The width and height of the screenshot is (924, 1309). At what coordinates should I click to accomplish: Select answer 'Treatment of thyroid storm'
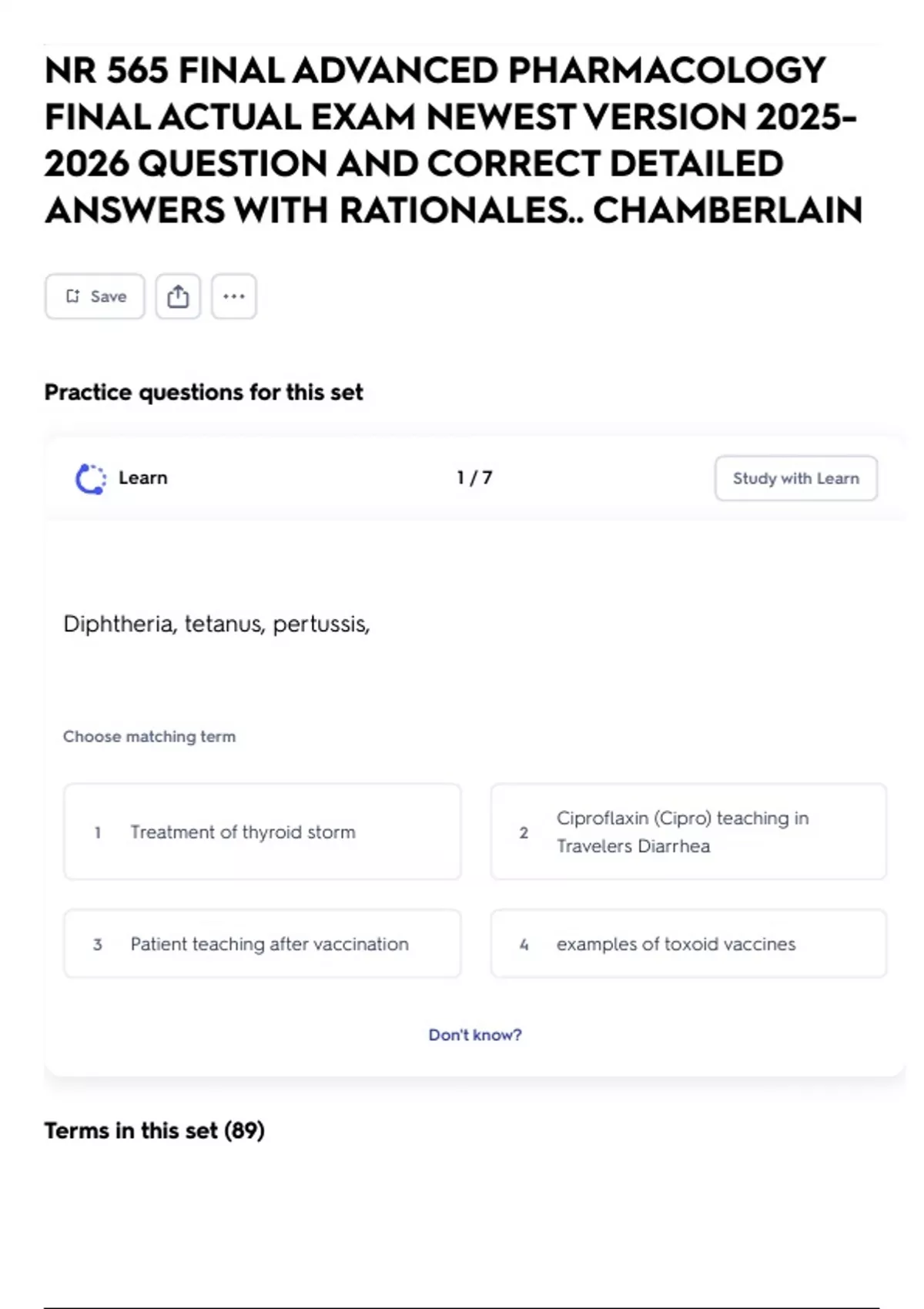point(263,832)
